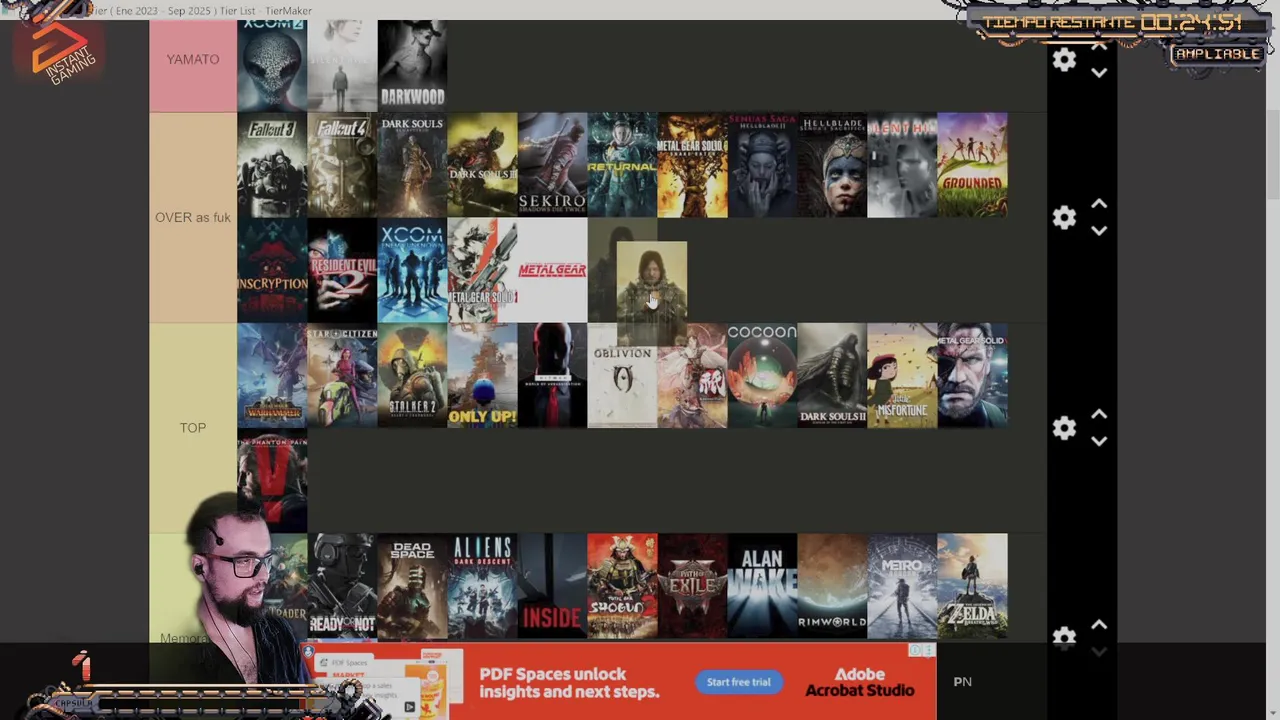Screen dimensions: 1280x720
Task: Select the Hitman cover
Action: 552,375
